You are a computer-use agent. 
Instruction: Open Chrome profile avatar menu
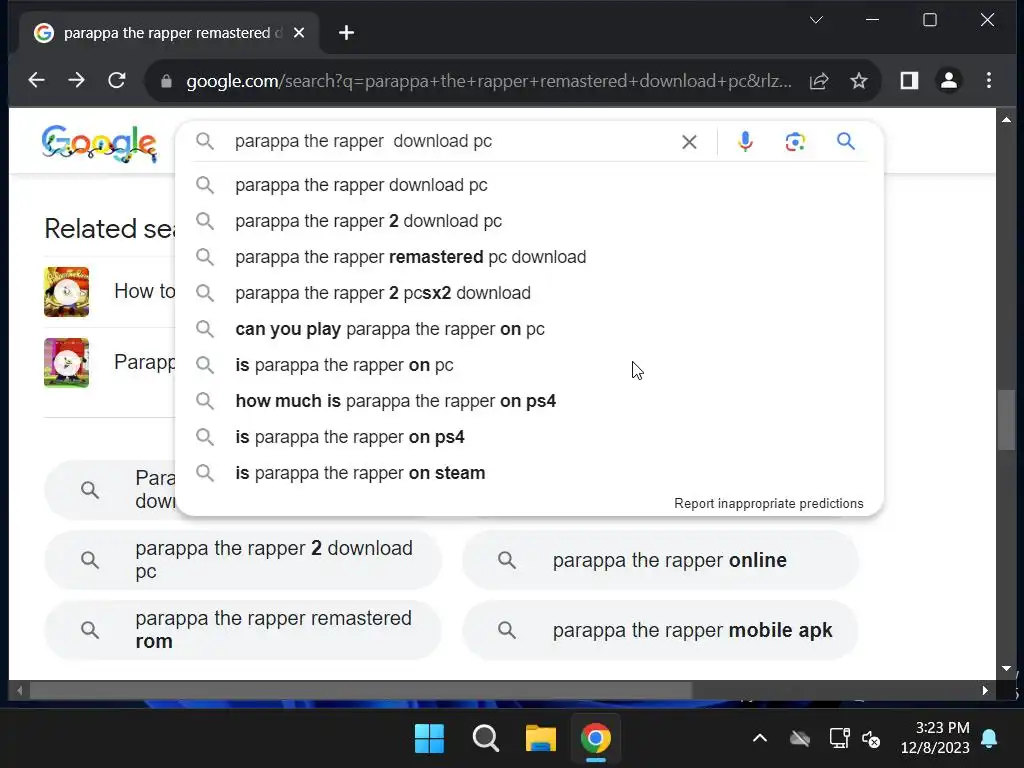[948, 80]
